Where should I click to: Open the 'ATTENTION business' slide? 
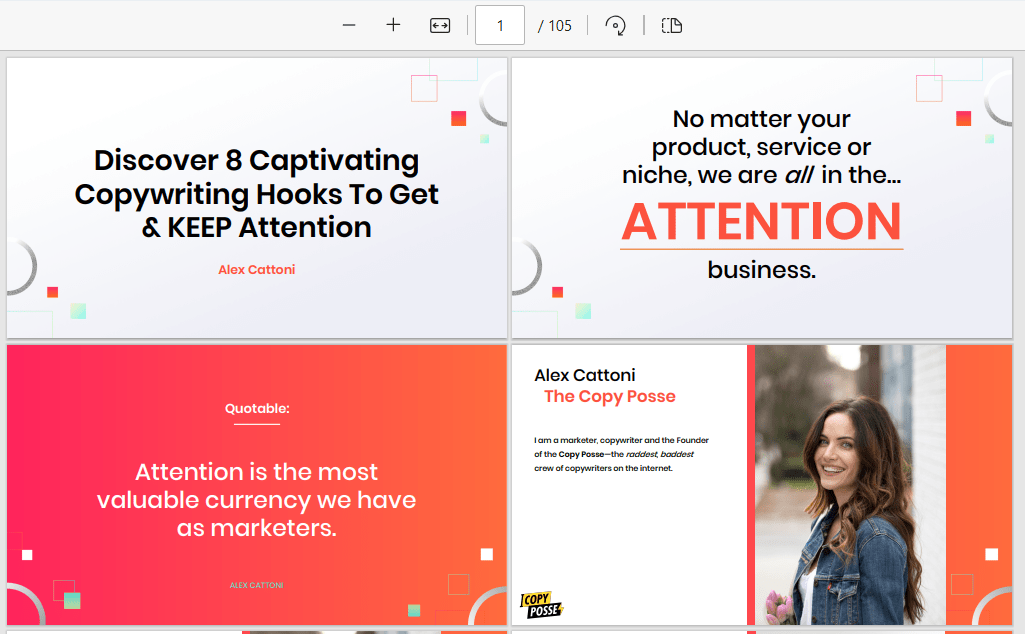762,198
